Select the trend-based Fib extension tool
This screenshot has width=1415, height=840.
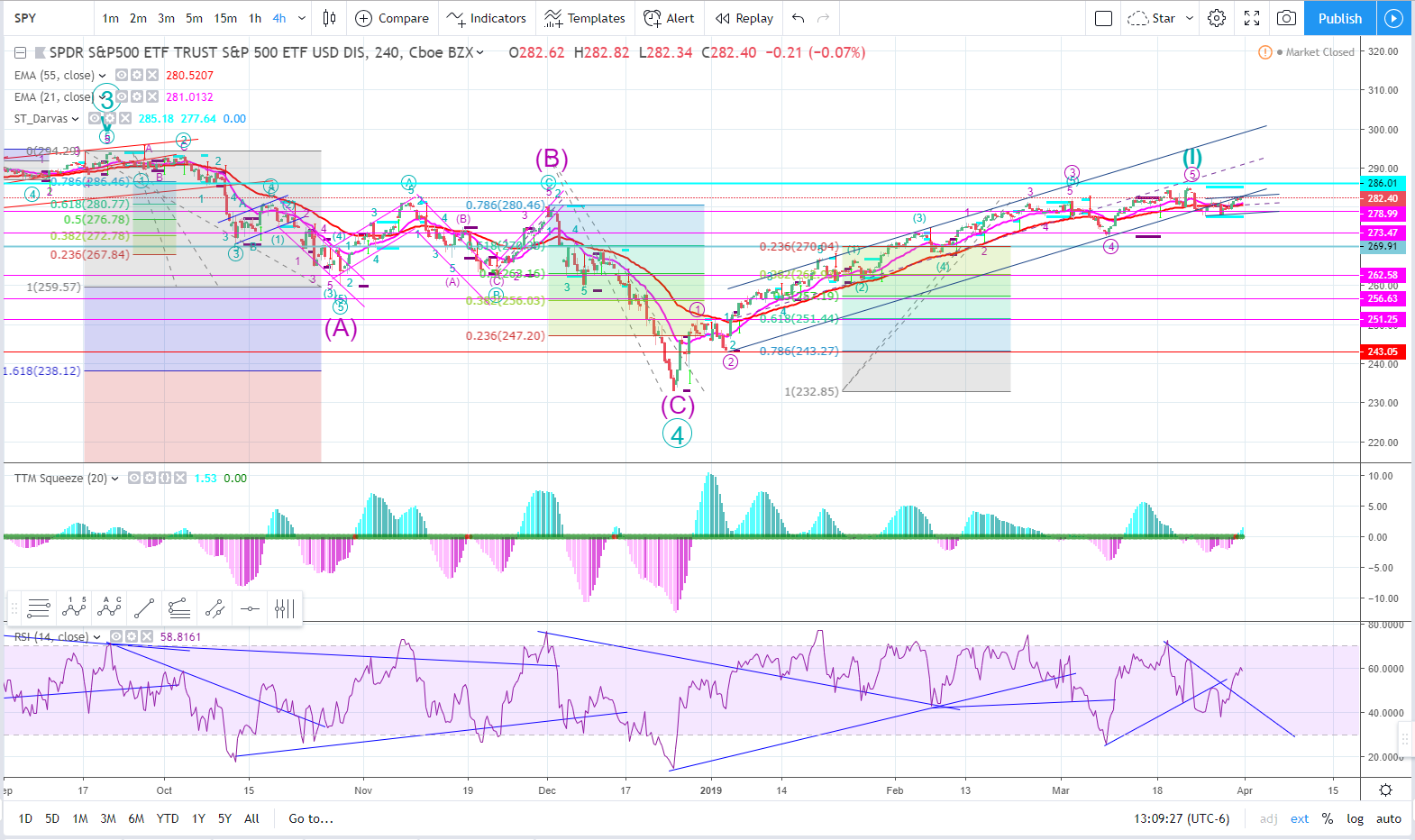coord(179,608)
